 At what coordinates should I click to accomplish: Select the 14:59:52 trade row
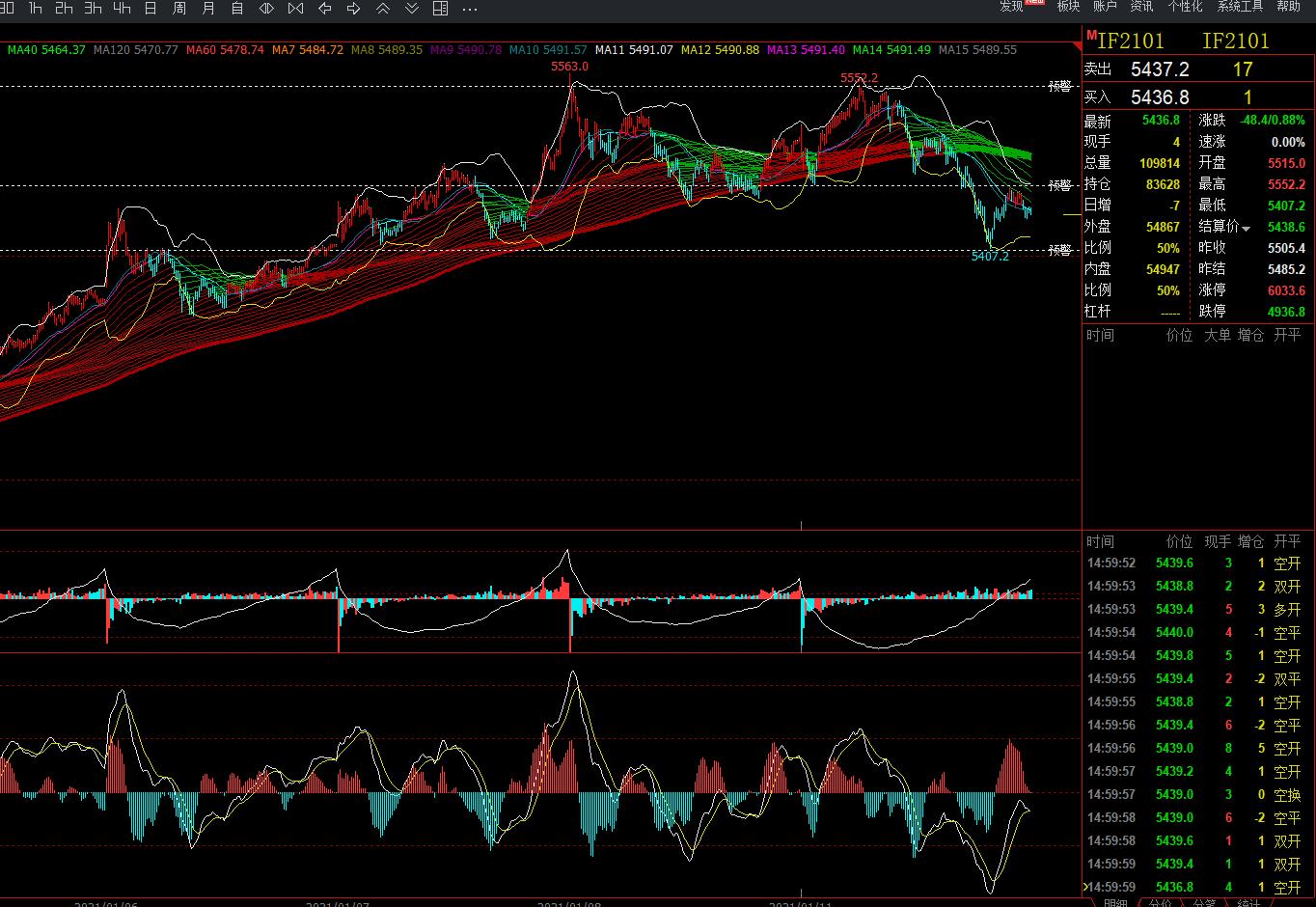1198,563
